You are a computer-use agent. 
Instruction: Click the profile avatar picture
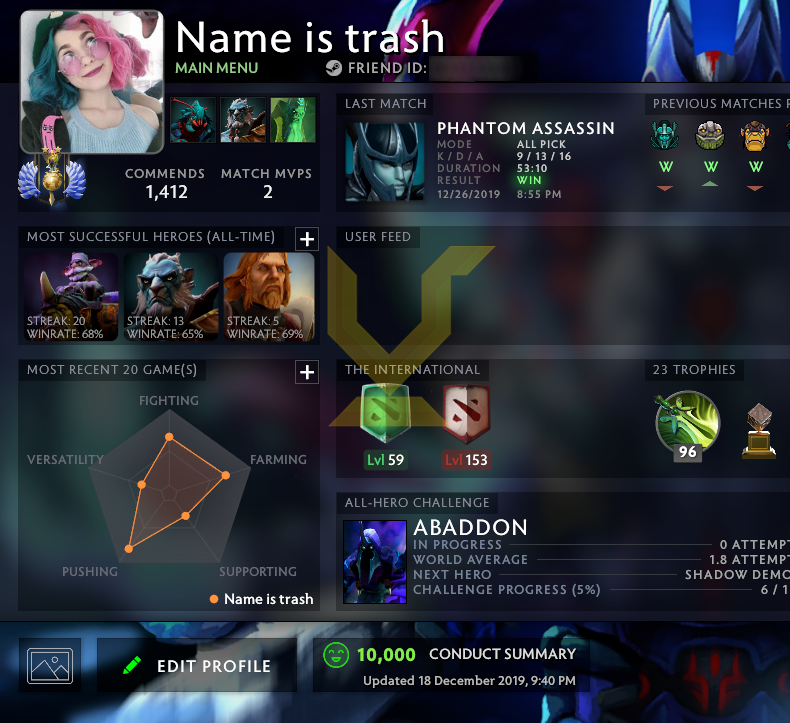(92, 82)
